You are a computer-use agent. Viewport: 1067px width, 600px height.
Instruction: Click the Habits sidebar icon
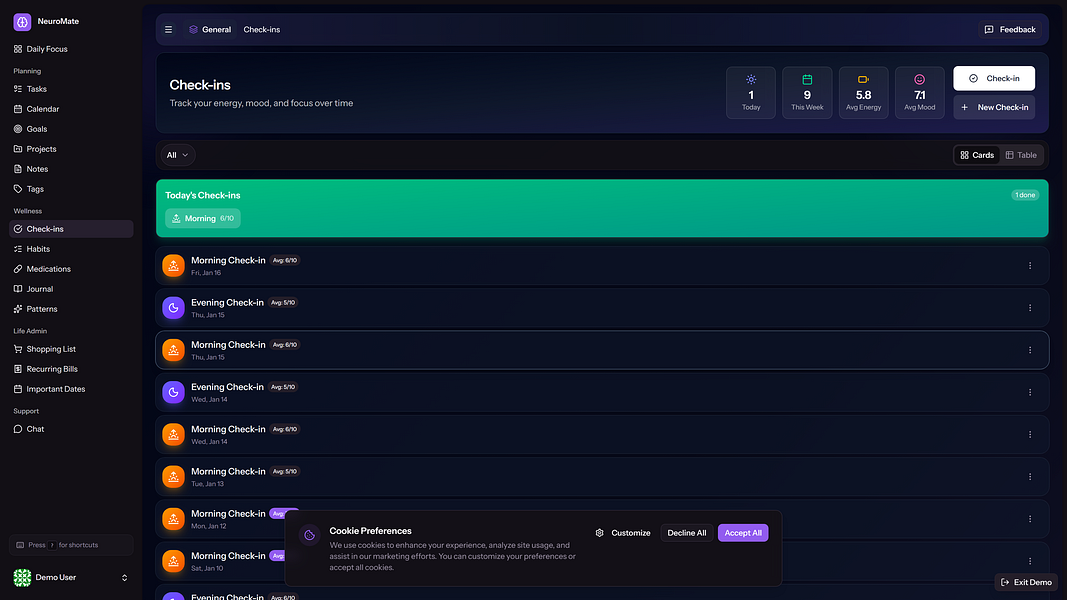click(18, 249)
